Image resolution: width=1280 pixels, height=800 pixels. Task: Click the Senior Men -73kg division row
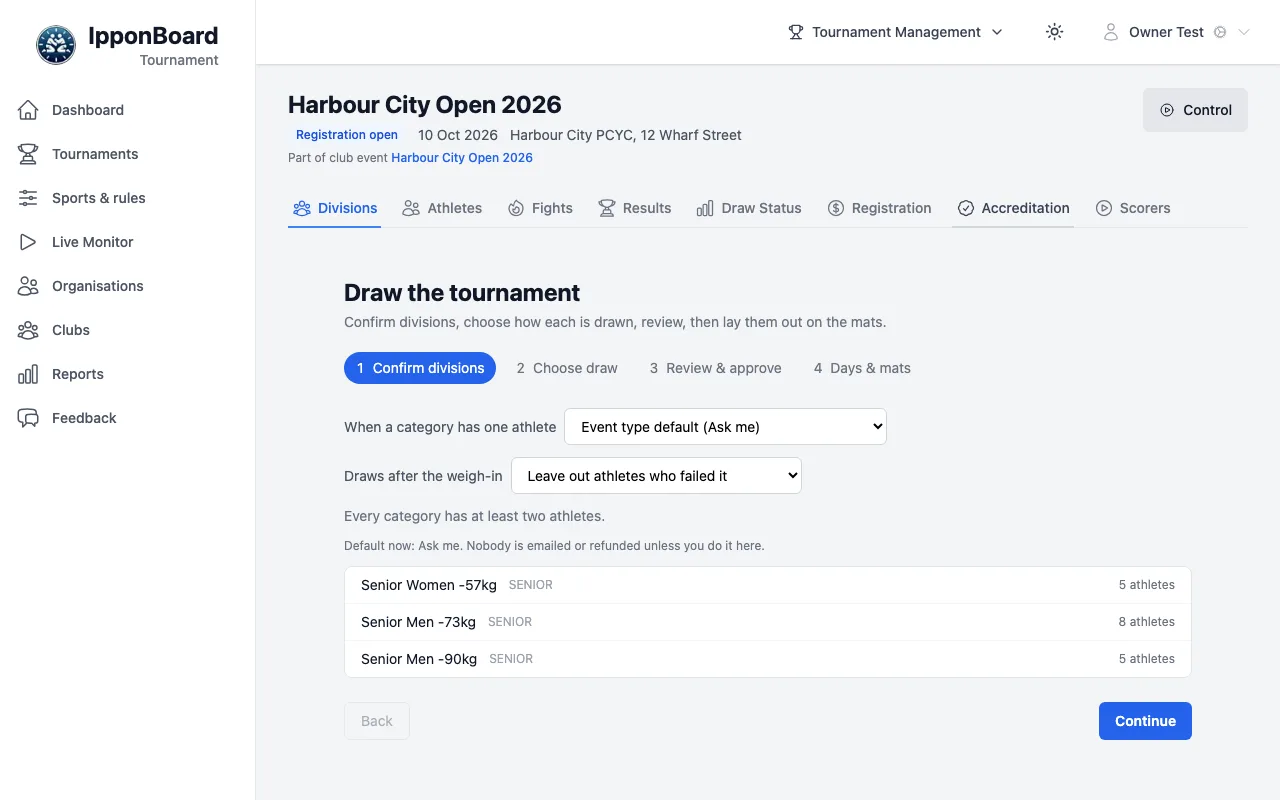(768, 622)
